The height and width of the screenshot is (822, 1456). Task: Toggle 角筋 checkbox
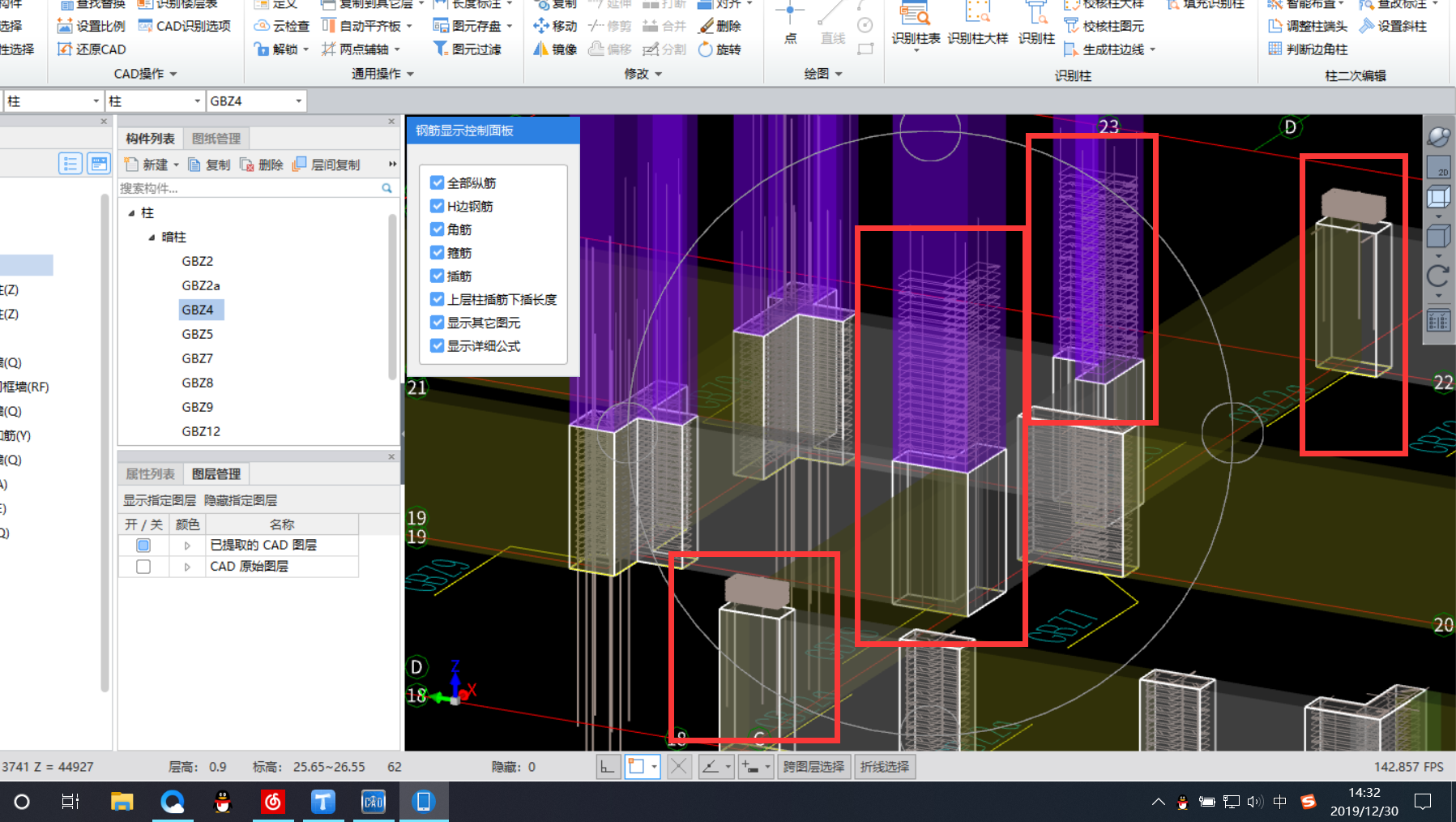coord(437,229)
